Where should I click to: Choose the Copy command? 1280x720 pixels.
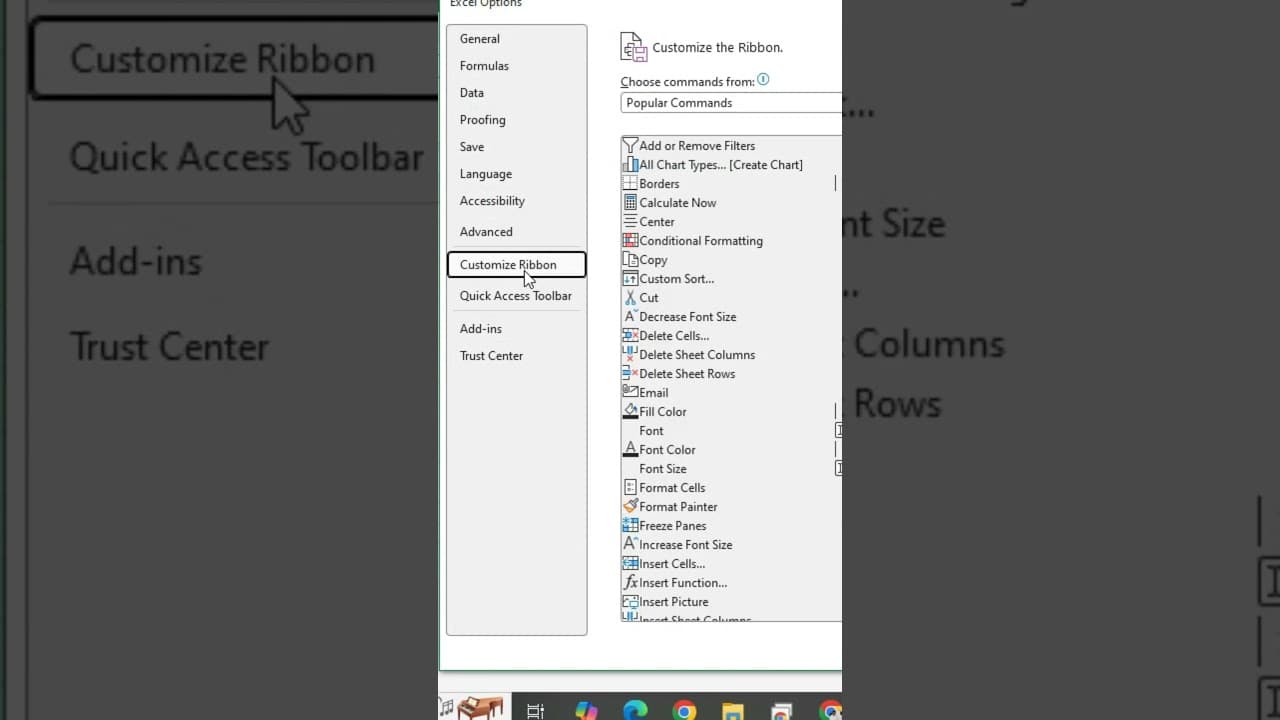point(730,260)
